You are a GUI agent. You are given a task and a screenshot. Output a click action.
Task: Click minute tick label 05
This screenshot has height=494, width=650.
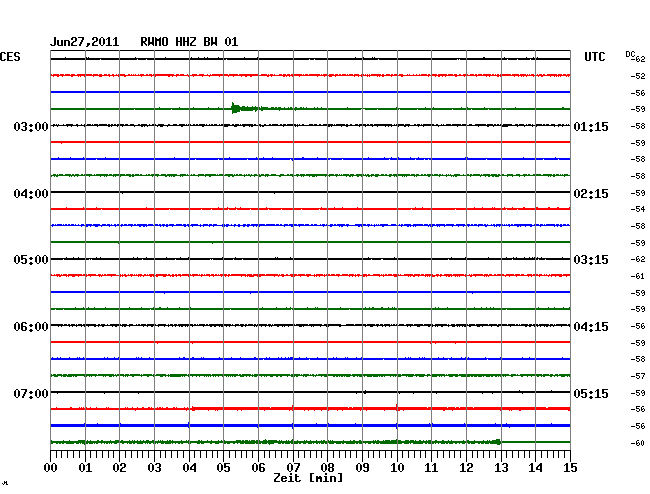[223, 467]
